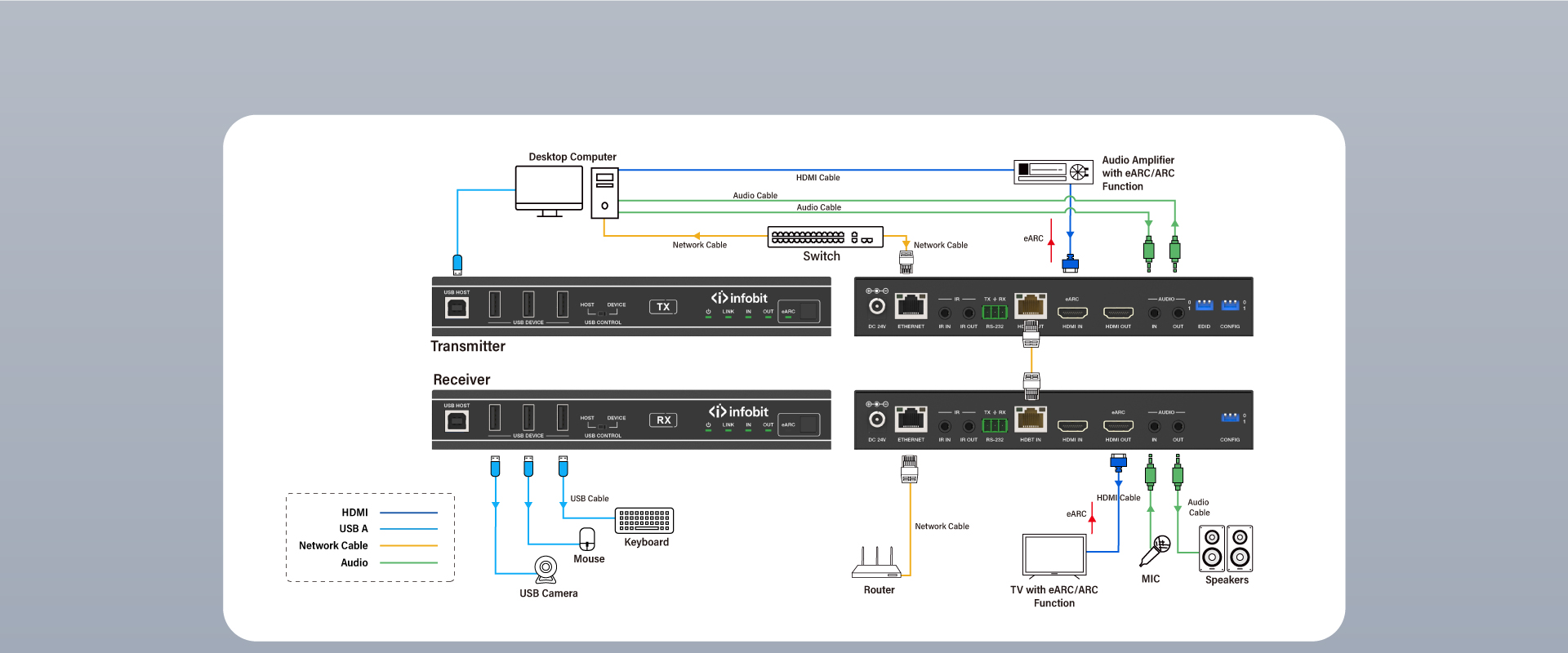
Task: Select the Router icon
Action: click(876, 562)
